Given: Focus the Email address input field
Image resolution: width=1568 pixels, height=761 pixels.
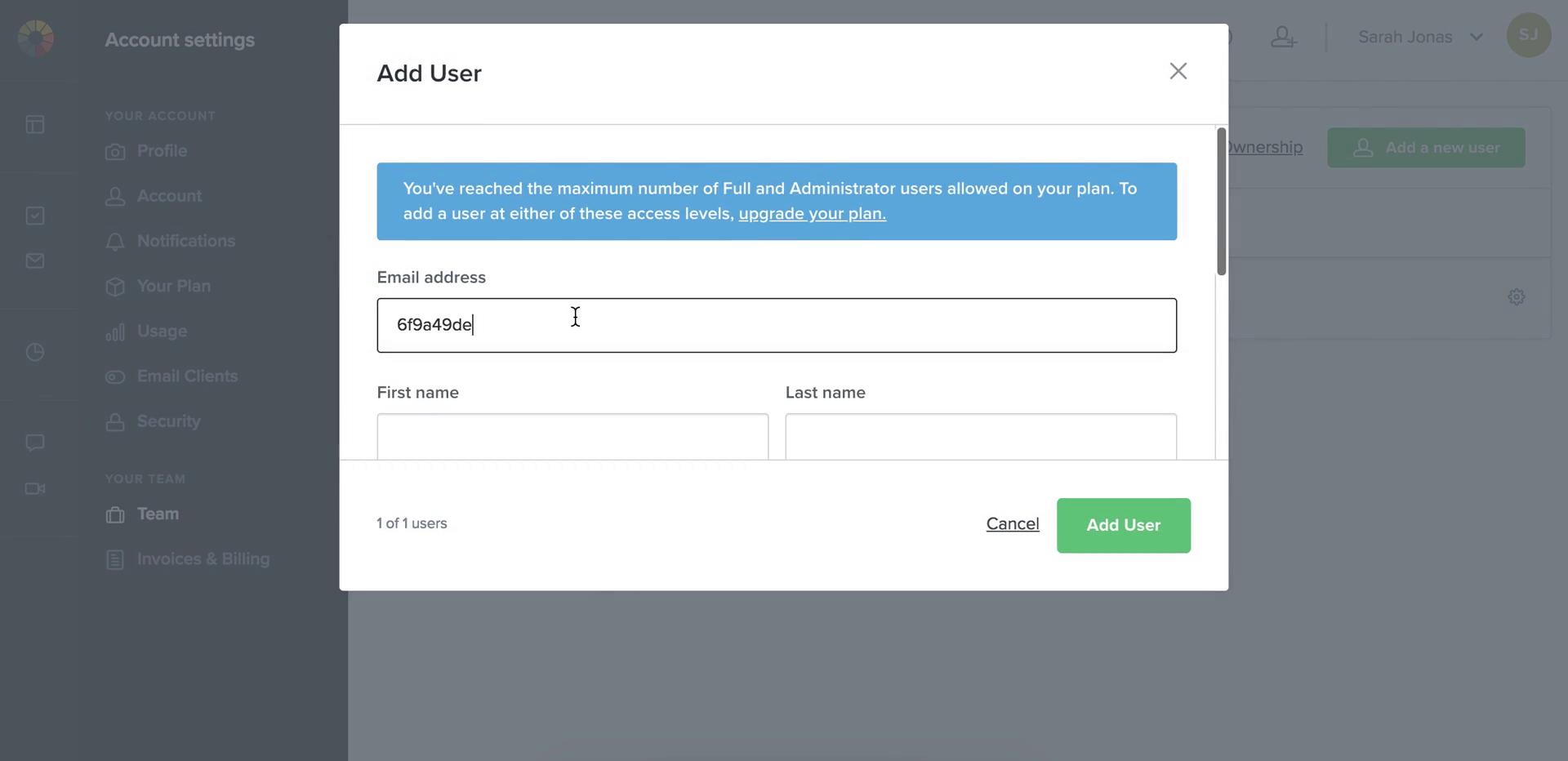Looking at the screenshot, I should point(776,326).
